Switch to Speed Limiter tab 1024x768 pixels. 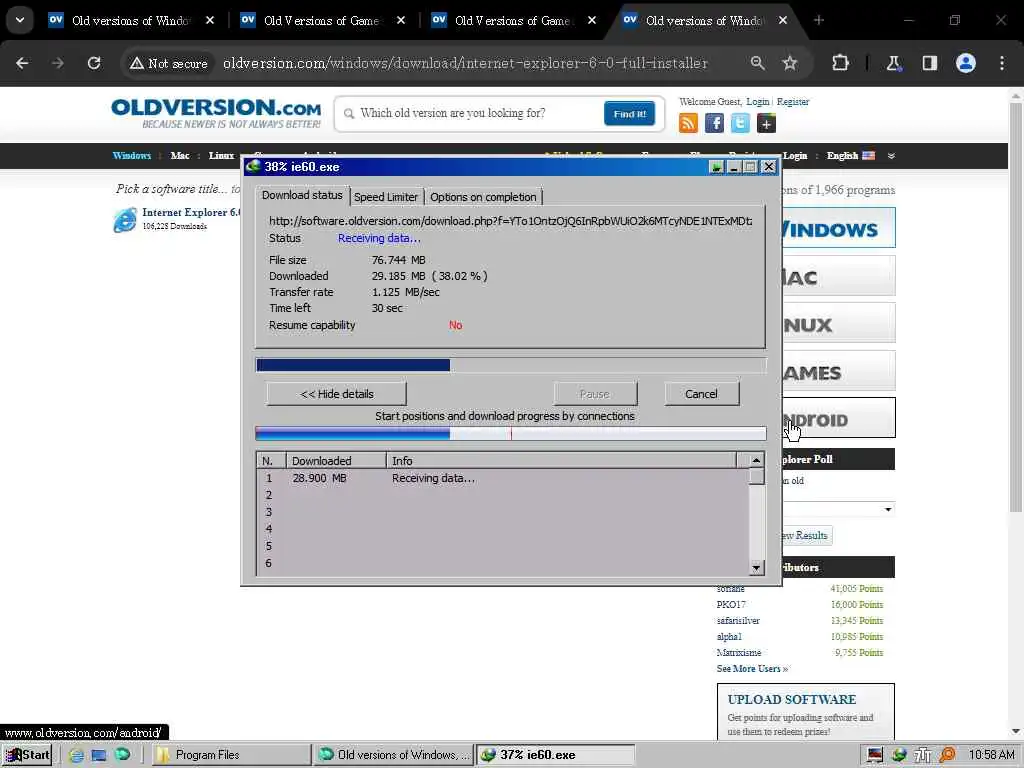[x=385, y=197]
